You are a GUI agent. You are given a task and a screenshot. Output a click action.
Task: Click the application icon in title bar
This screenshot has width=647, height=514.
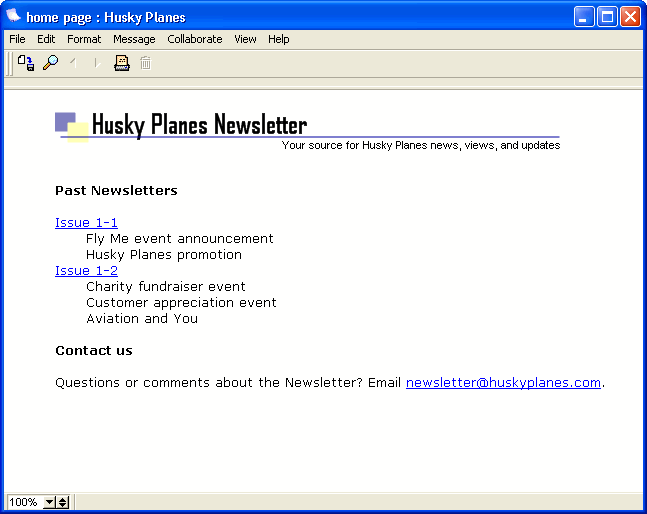click(14, 17)
